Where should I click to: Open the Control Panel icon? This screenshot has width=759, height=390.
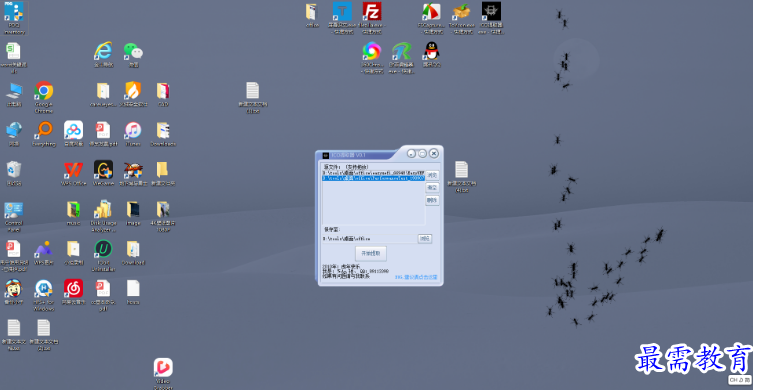pyautogui.click(x=14, y=210)
